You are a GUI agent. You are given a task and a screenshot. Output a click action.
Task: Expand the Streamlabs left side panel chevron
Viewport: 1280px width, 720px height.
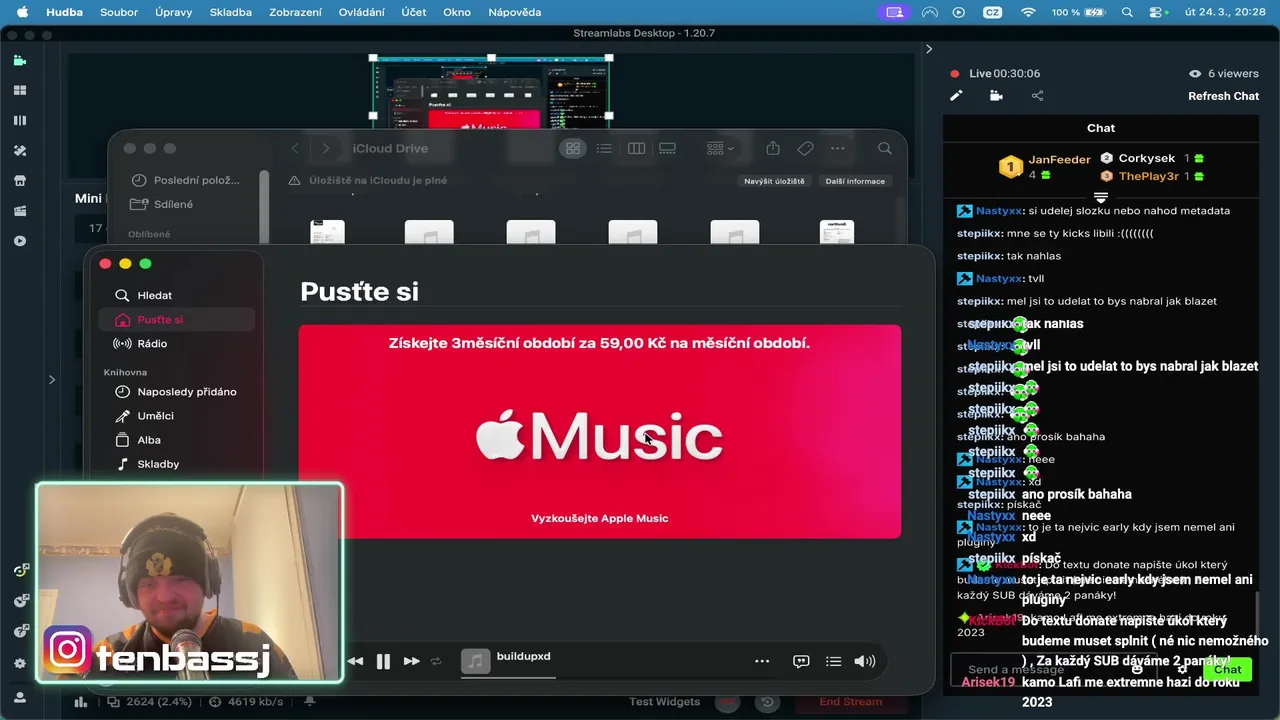click(52, 379)
